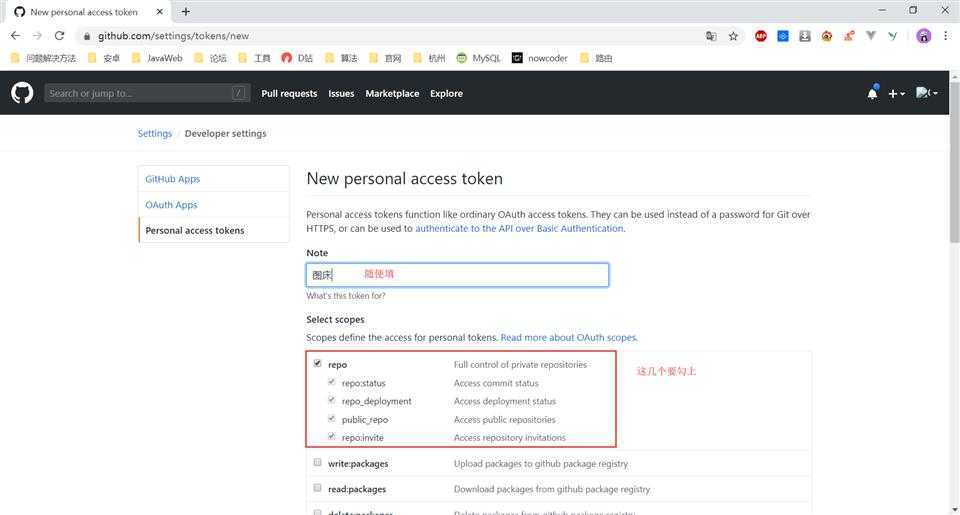Open the purple Chrome profile avatar
Viewport: 960px width, 515px height.
coord(923,36)
